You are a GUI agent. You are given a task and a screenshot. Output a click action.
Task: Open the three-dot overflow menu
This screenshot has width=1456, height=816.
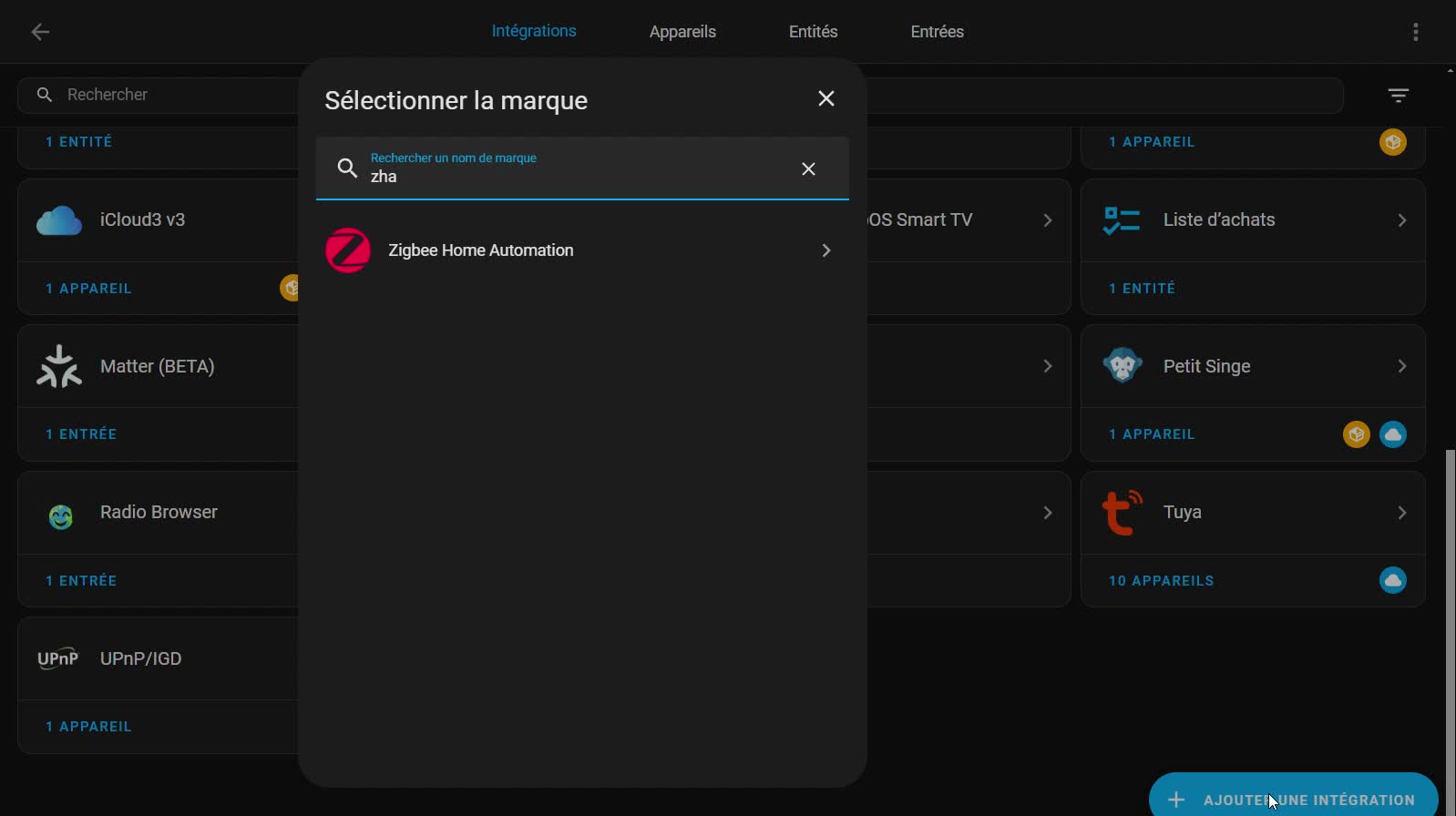[x=1415, y=32]
